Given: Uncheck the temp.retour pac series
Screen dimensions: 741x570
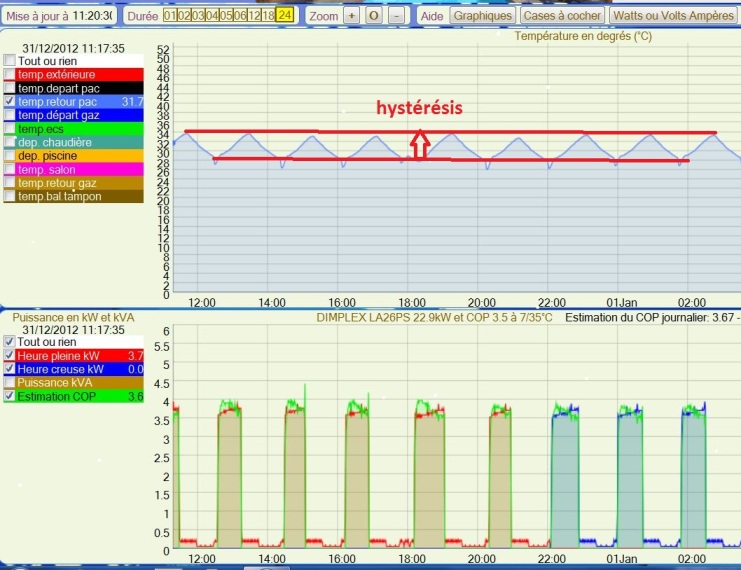Looking at the screenshot, I should pyautogui.click(x=10, y=102).
